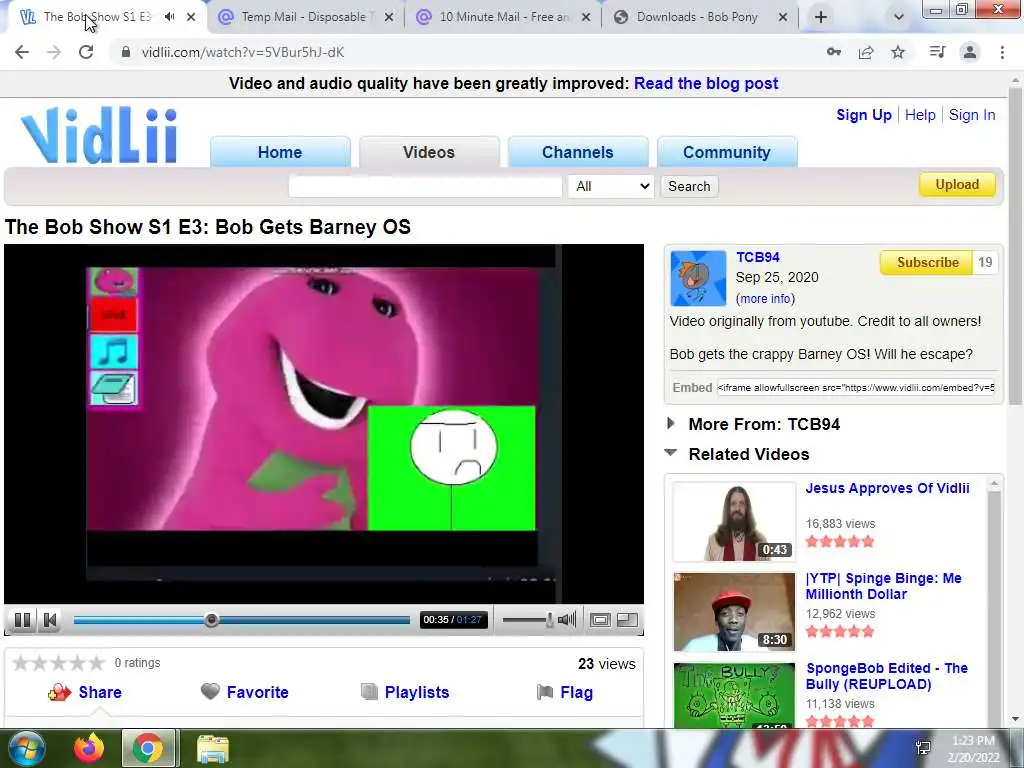Click the browser back arrow
The width and height of the screenshot is (1024, 768).
pyautogui.click(x=22, y=52)
